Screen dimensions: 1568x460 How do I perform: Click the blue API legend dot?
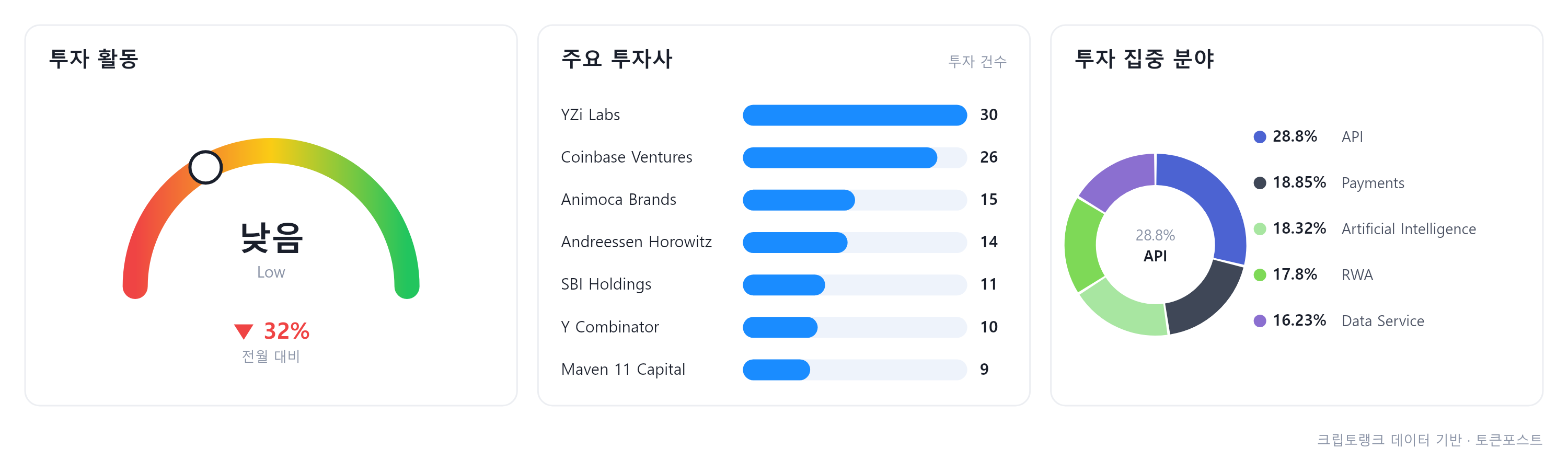point(1260,137)
